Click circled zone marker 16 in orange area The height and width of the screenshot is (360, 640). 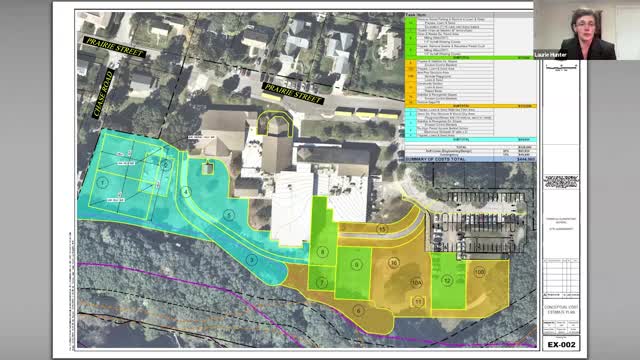click(393, 263)
